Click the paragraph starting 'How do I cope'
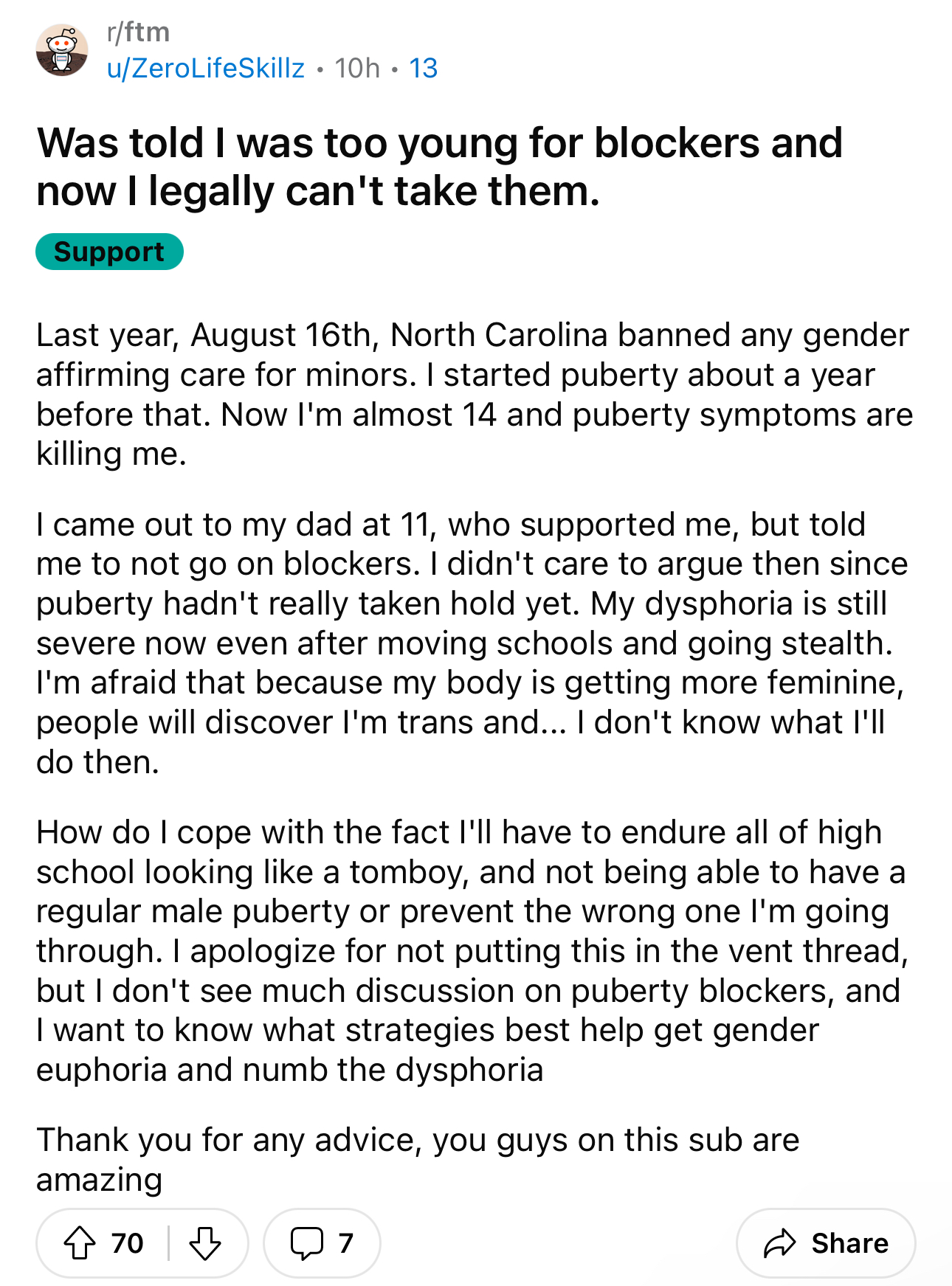952x1286 pixels. click(472, 951)
